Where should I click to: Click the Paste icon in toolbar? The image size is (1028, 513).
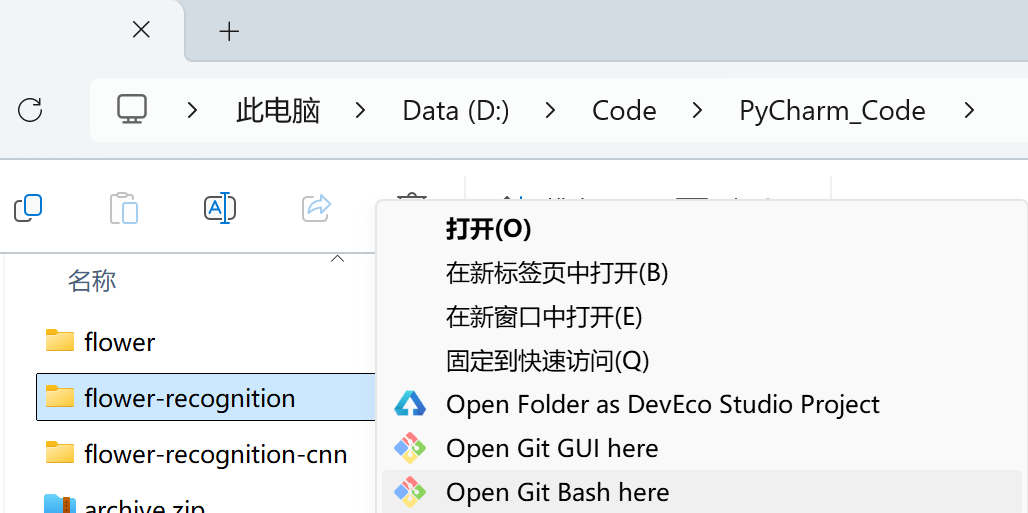124,208
